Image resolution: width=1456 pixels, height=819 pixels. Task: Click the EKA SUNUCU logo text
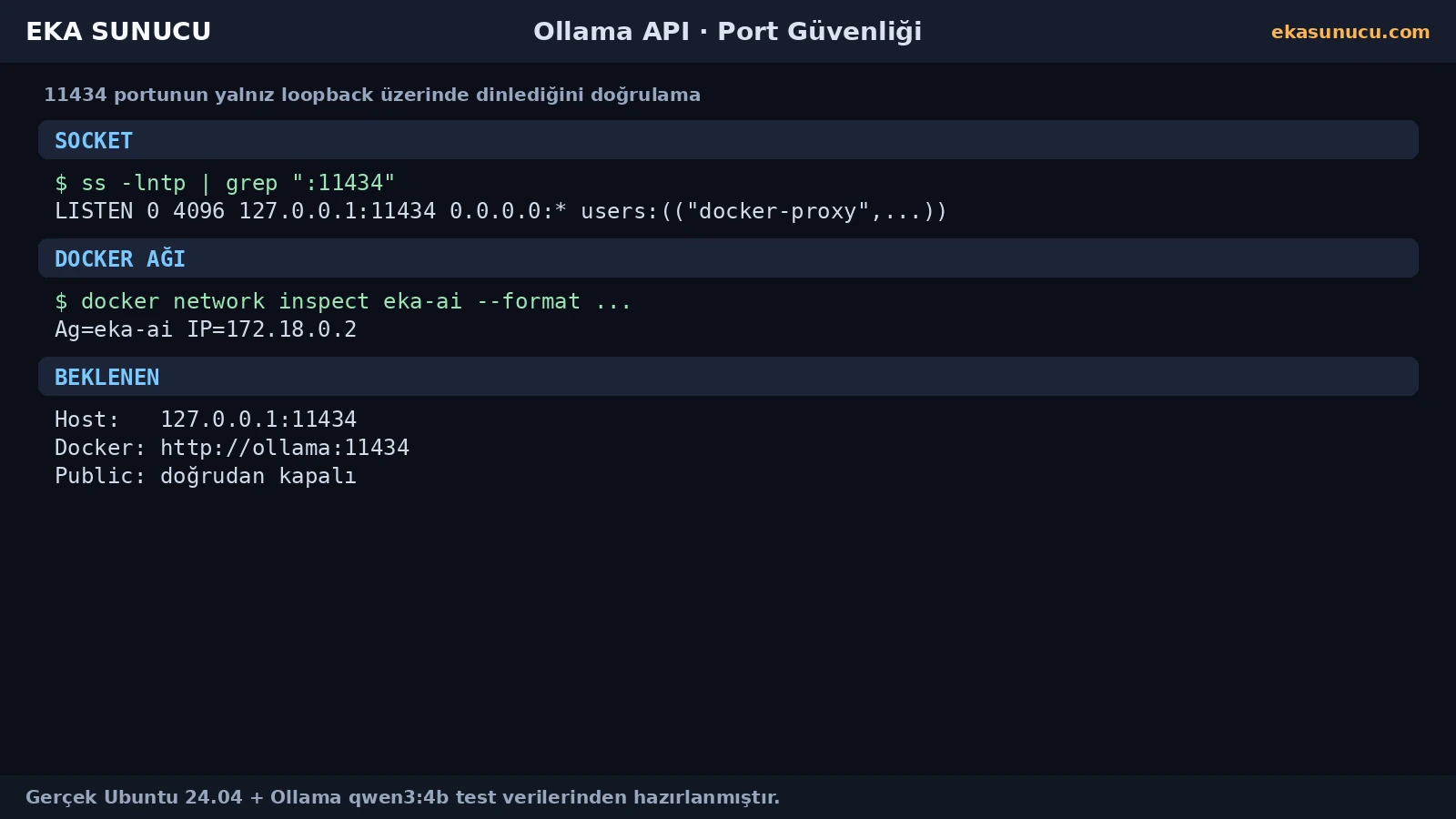tap(118, 32)
